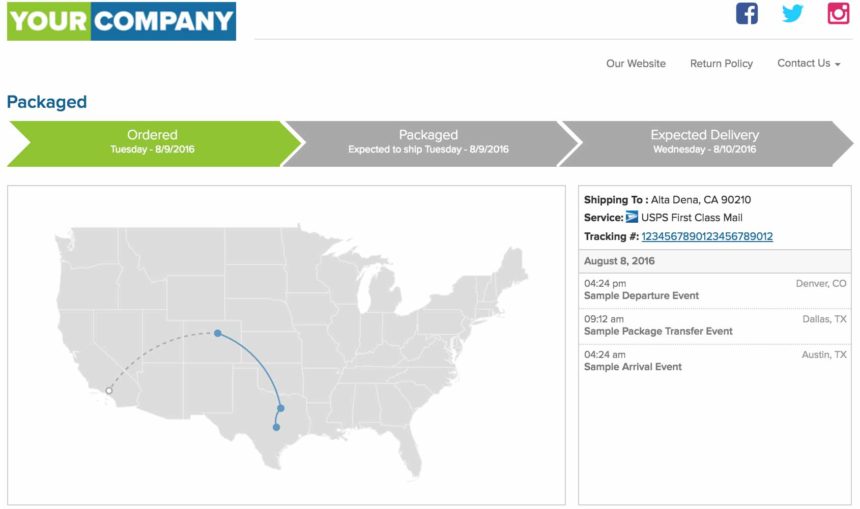Viewport: 860px width, 509px height.
Task: Click the Denver map marker dot
Action: click(x=217, y=333)
